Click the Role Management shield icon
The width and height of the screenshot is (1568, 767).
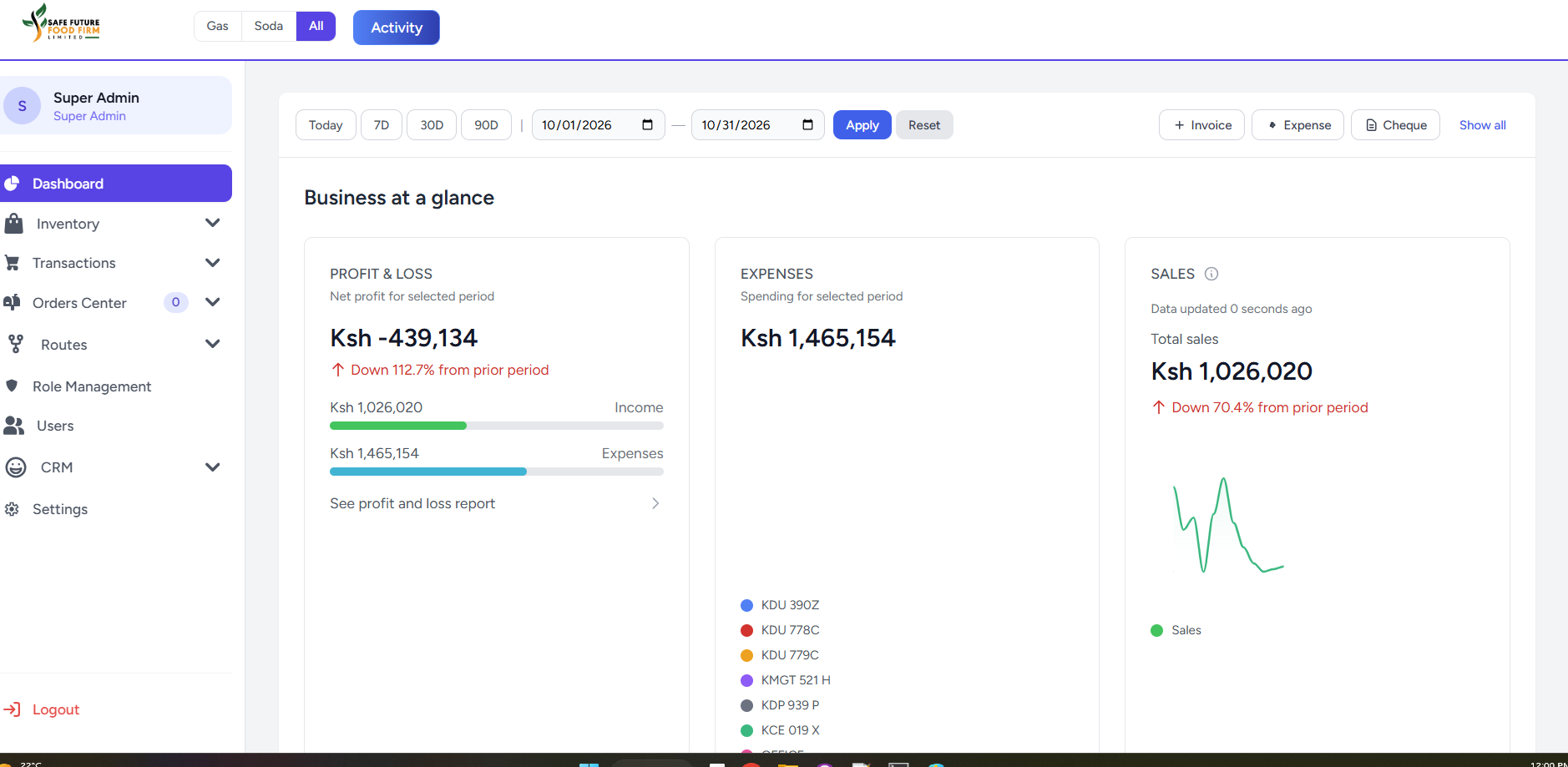click(12, 386)
